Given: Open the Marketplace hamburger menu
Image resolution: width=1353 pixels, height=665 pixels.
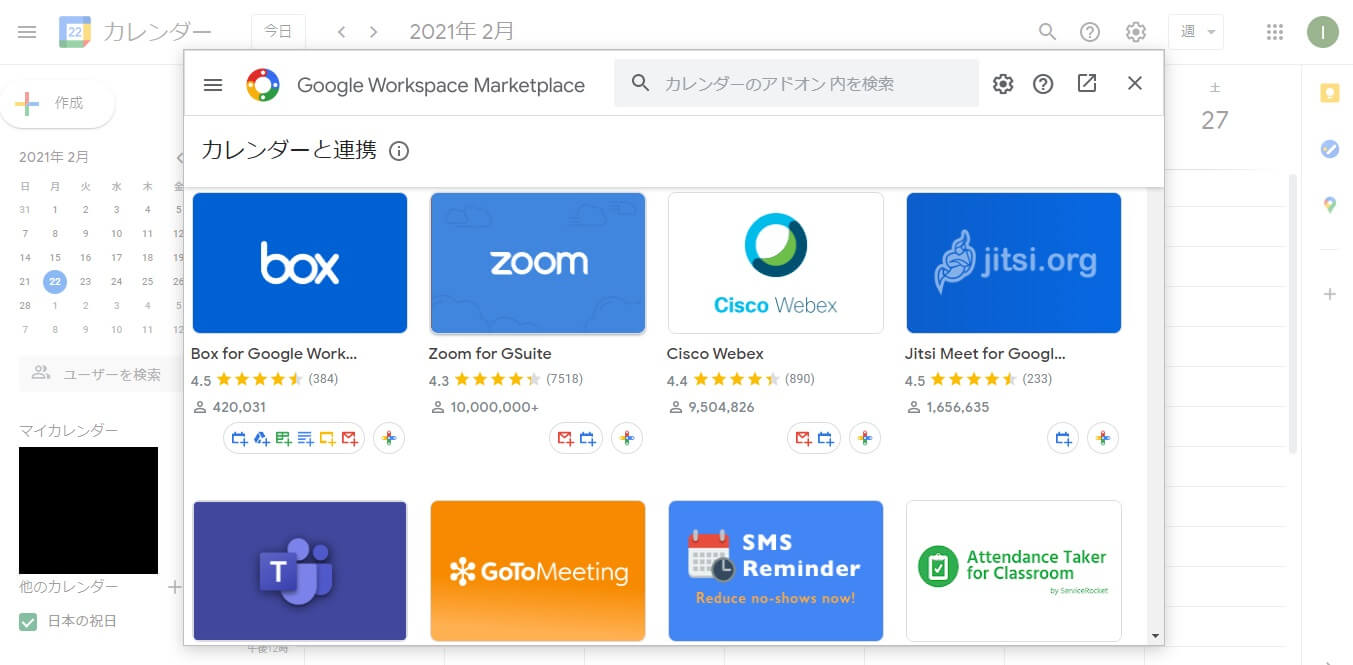Looking at the screenshot, I should pos(213,85).
